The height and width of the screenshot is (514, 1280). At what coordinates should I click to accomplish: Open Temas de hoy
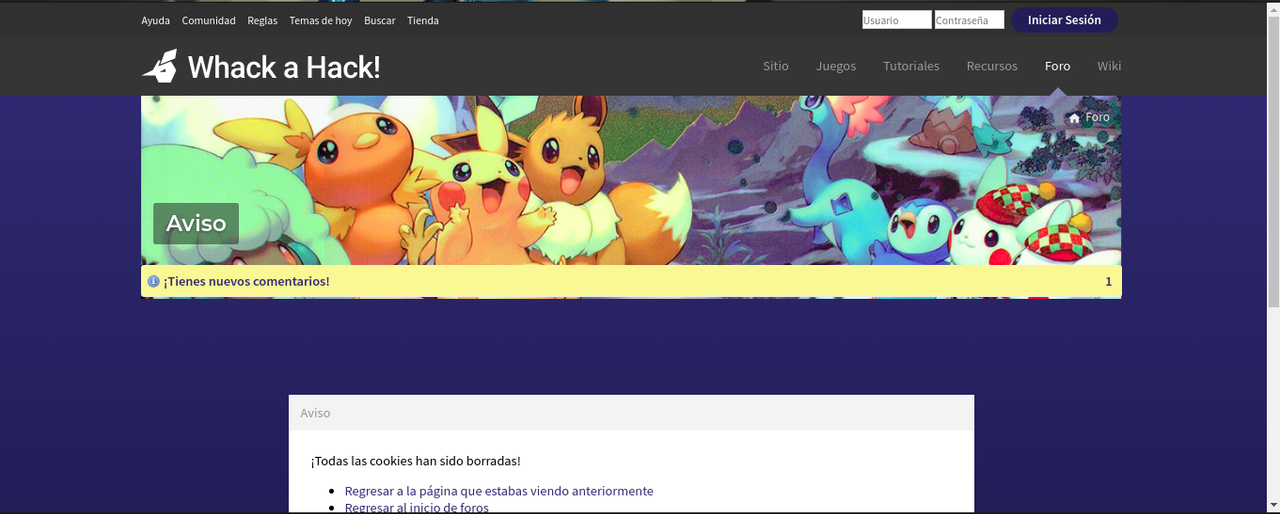[320, 20]
